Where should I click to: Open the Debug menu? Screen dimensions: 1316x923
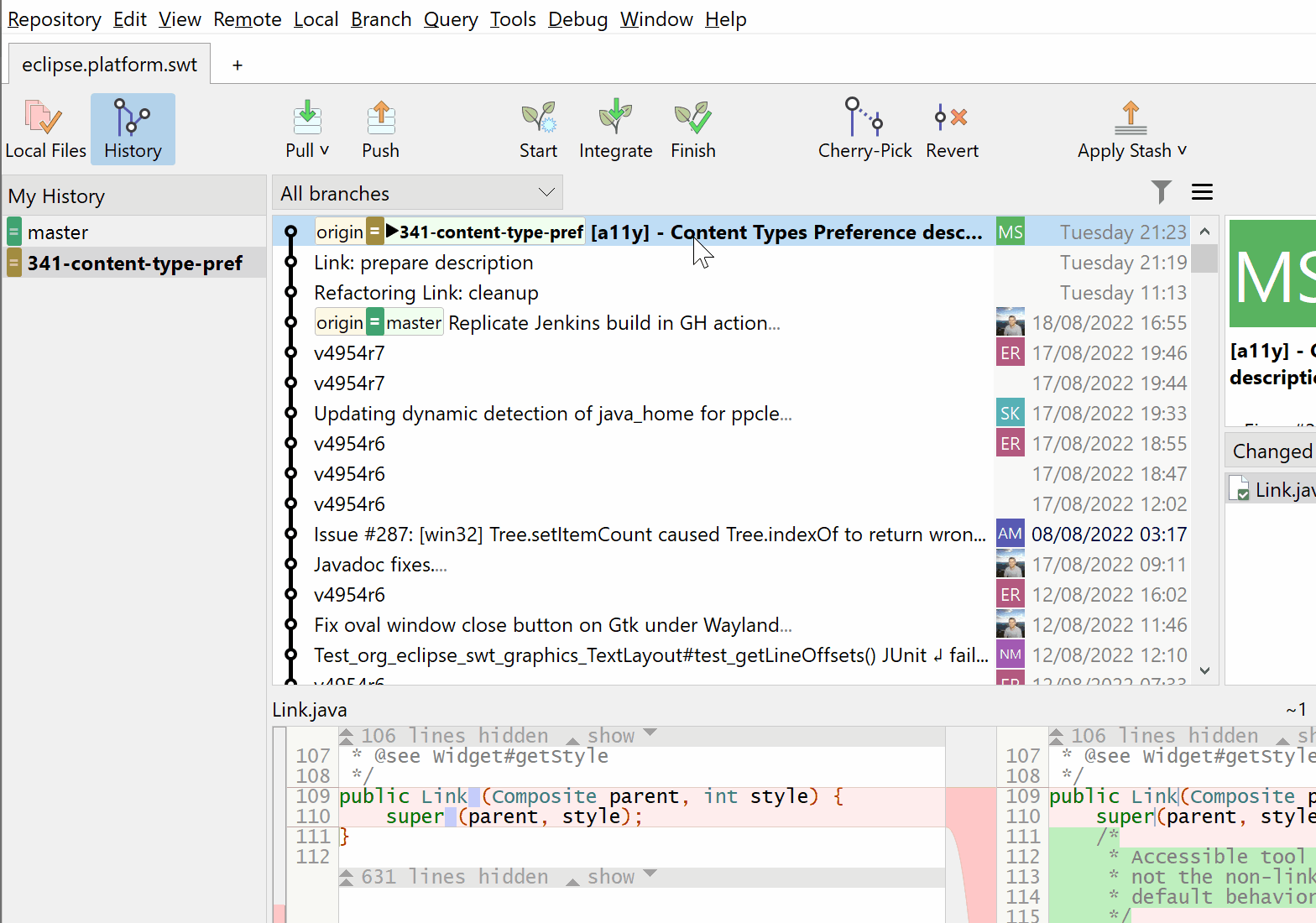click(577, 18)
